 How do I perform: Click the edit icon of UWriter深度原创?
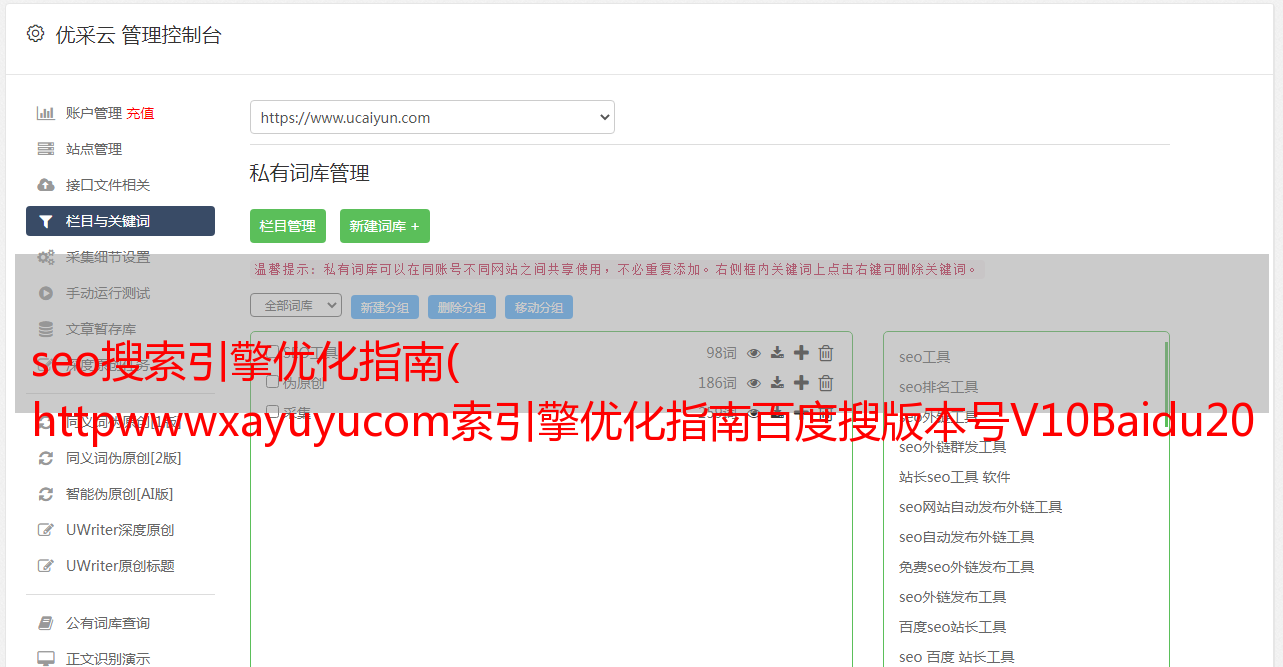click(46, 530)
